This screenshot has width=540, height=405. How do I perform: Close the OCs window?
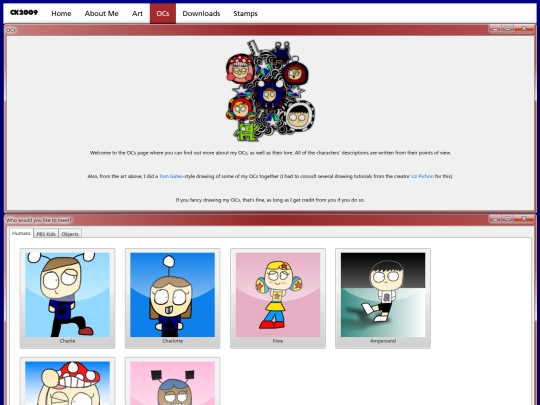click(524, 29)
